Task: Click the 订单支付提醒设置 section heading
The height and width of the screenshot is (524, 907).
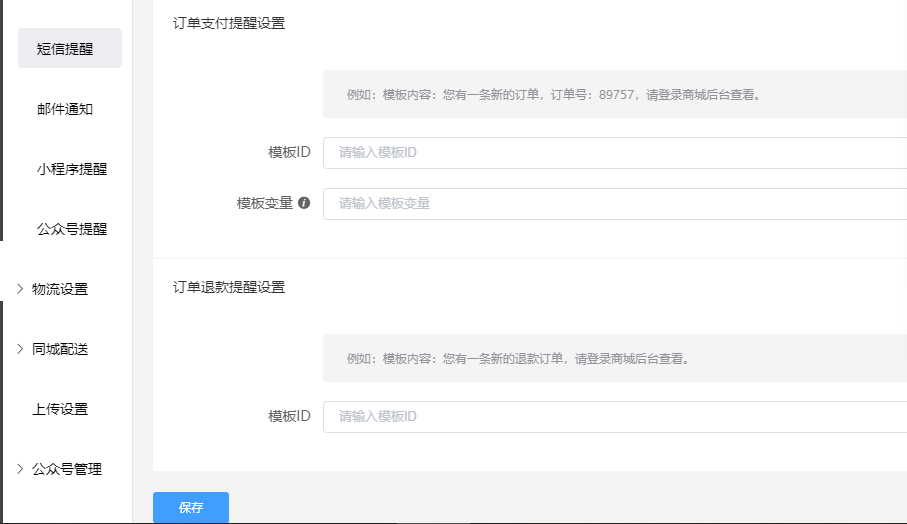Action: tap(229, 23)
